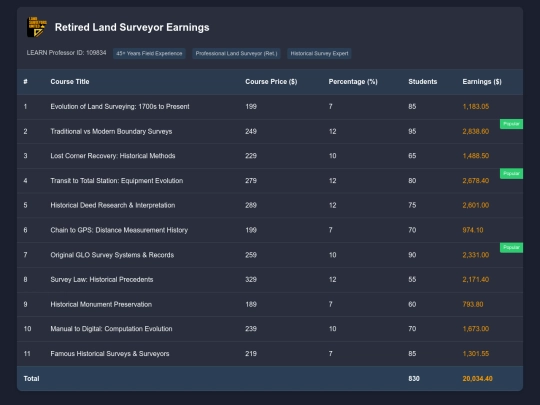Select Manual to Digital: Computation Evolution

tap(111, 329)
